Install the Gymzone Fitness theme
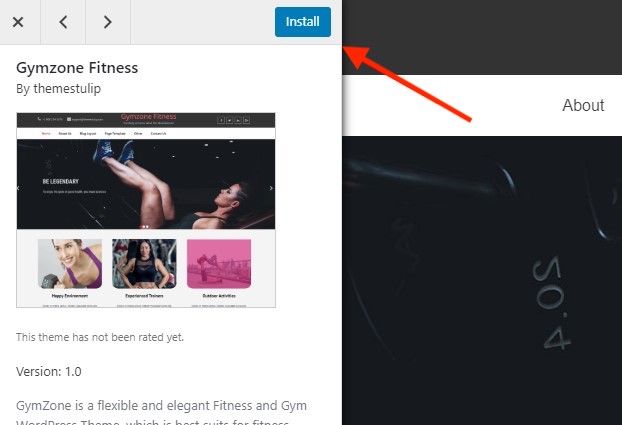Viewport: 622px width, 425px height. [303, 22]
